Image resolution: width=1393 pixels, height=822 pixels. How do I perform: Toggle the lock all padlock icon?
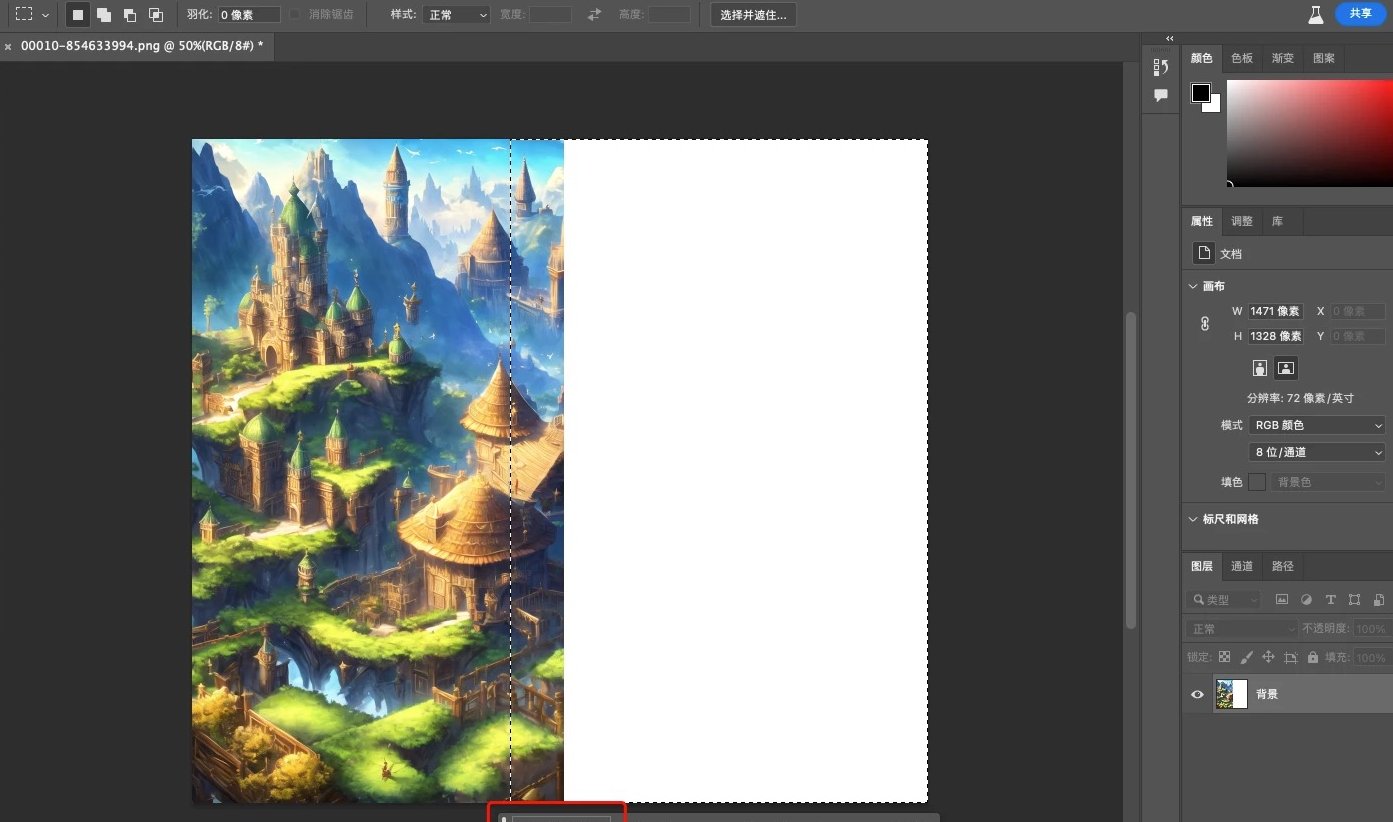[1313, 657]
